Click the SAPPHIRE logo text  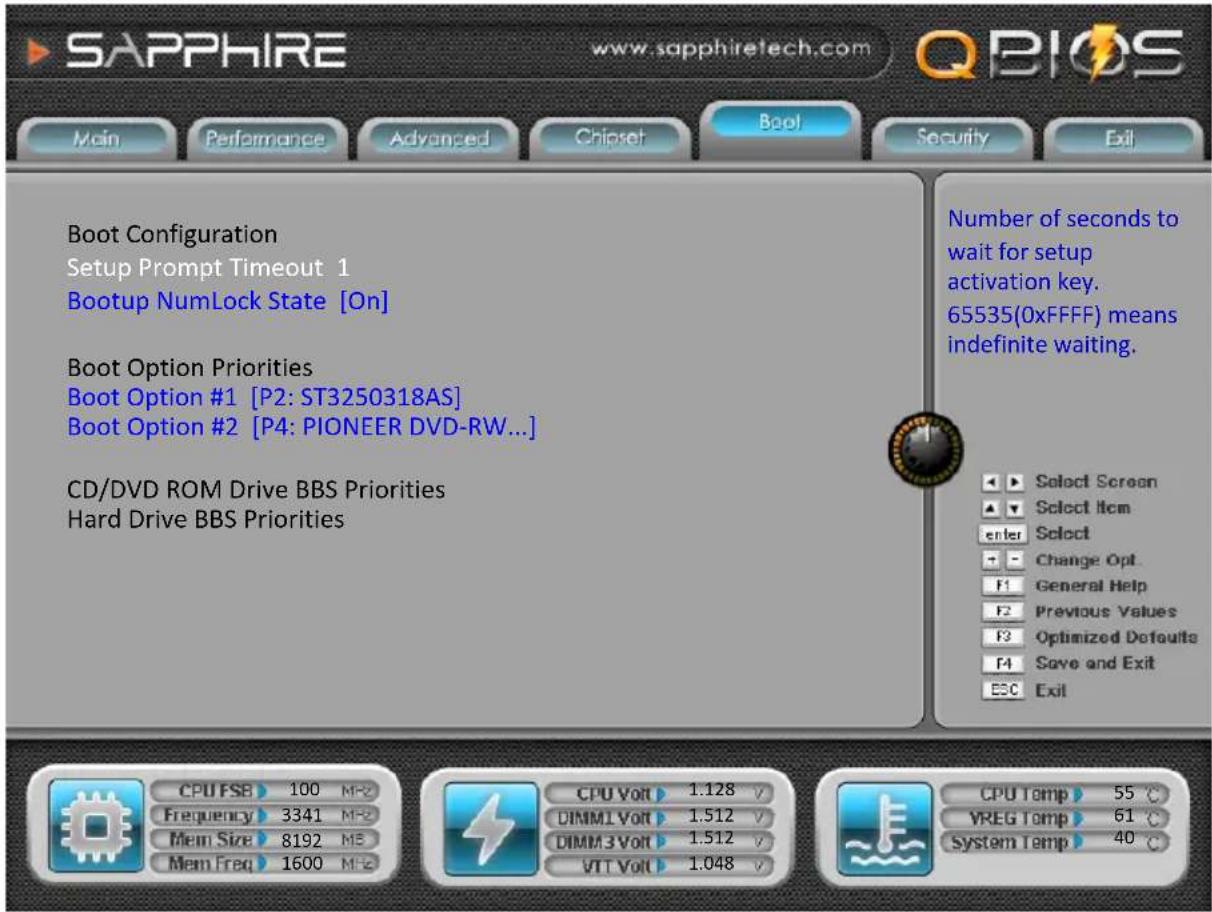(x=206, y=52)
